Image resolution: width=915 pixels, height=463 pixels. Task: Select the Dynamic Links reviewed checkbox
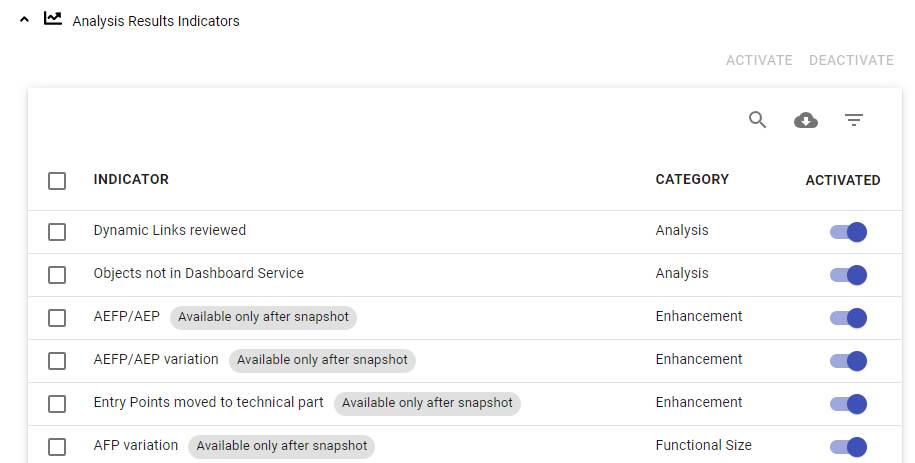pos(57,232)
